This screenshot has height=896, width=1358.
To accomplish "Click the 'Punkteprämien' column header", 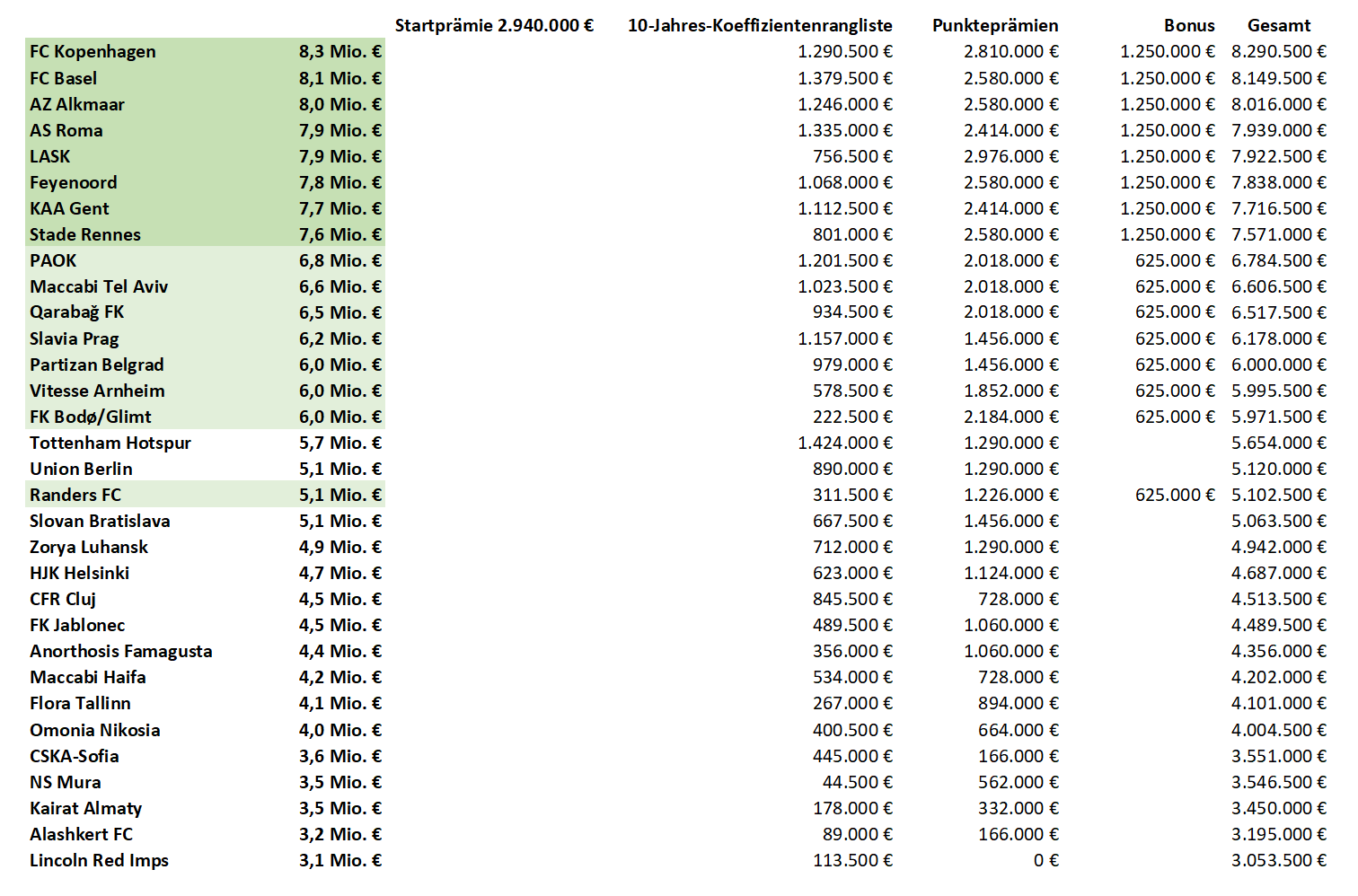I will (995, 25).
